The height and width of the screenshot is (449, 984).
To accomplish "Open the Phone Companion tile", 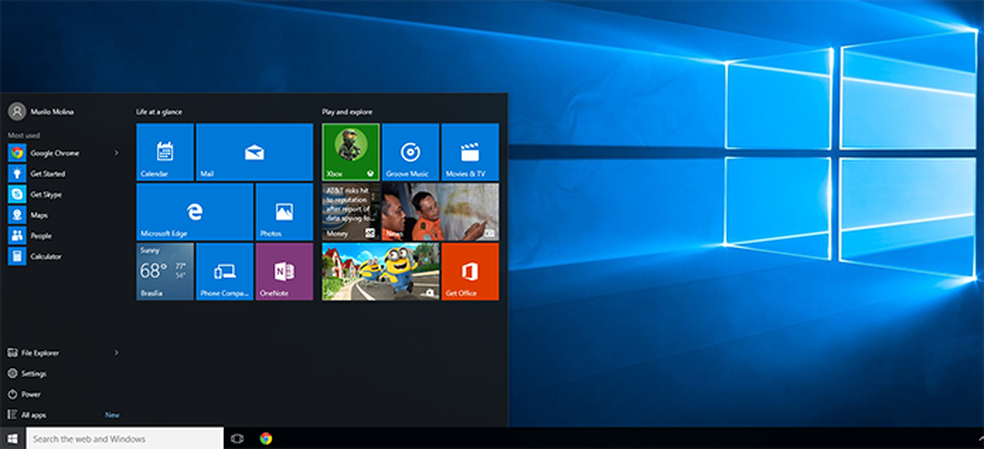I will [x=225, y=271].
